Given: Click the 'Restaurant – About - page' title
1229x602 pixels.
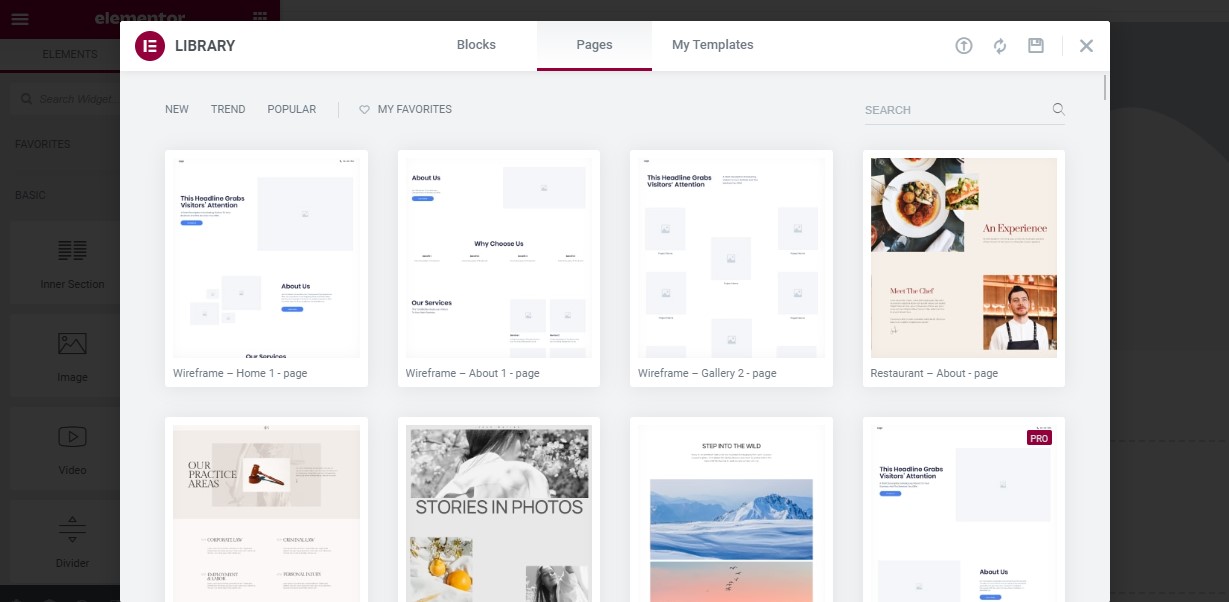Looking at the screenshot, I should [935, 373].
